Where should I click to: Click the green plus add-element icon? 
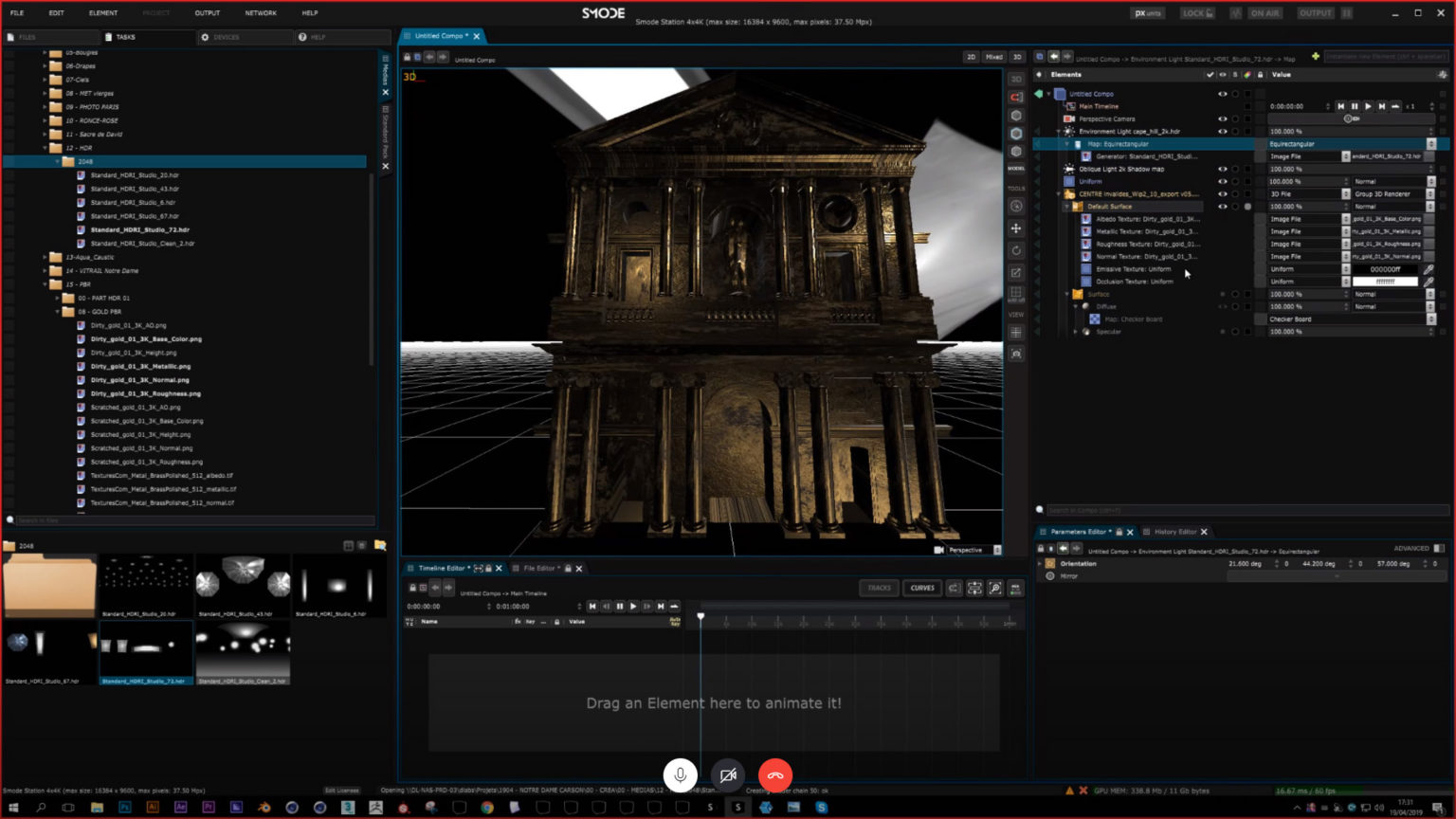1316,57
